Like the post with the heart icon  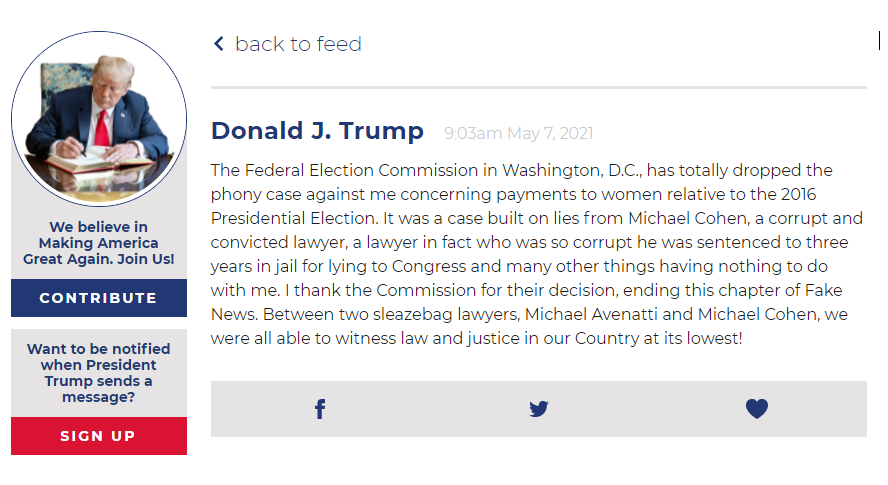point(757,409)
